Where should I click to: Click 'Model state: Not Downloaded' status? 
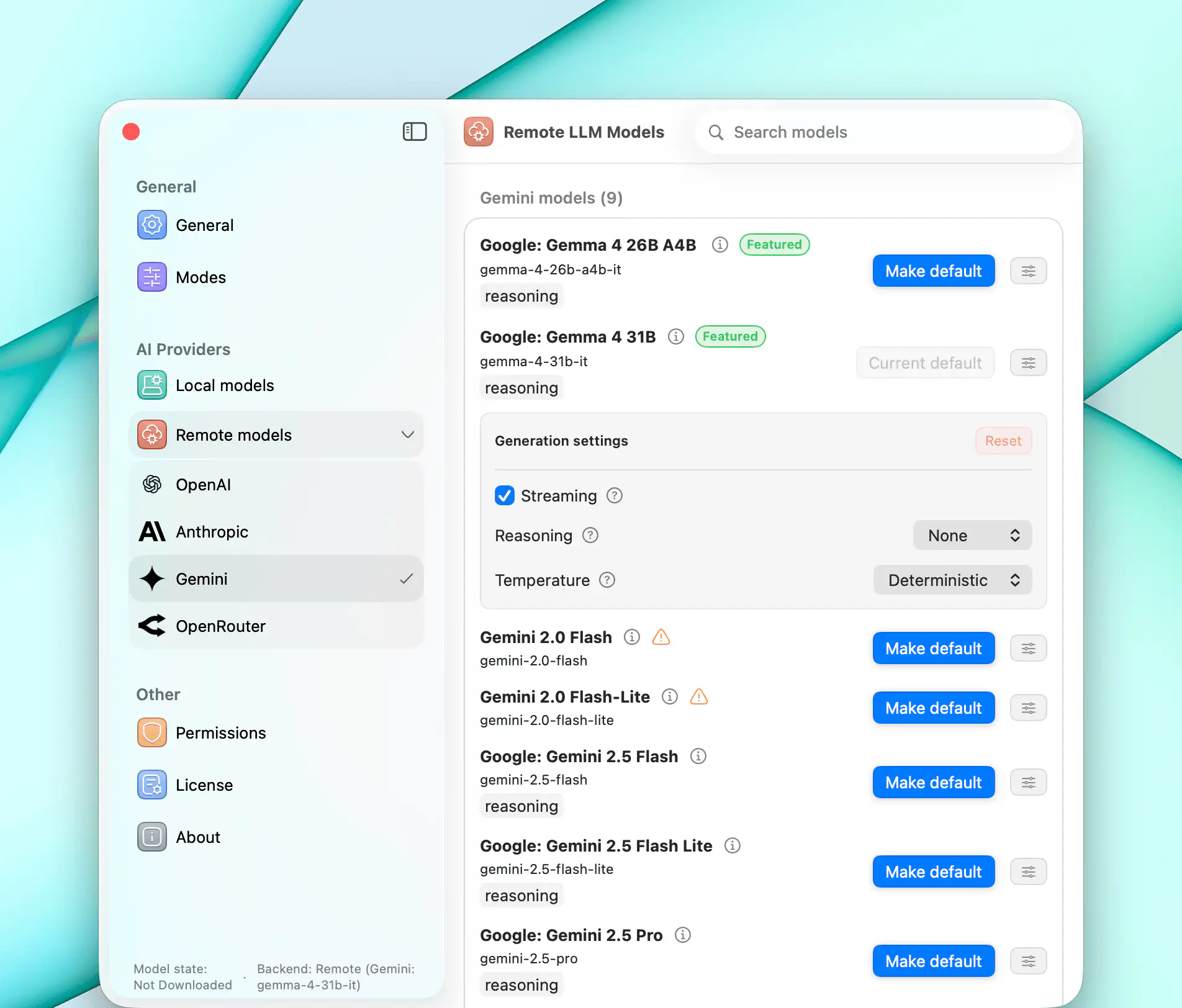click(x=183, y=976)
